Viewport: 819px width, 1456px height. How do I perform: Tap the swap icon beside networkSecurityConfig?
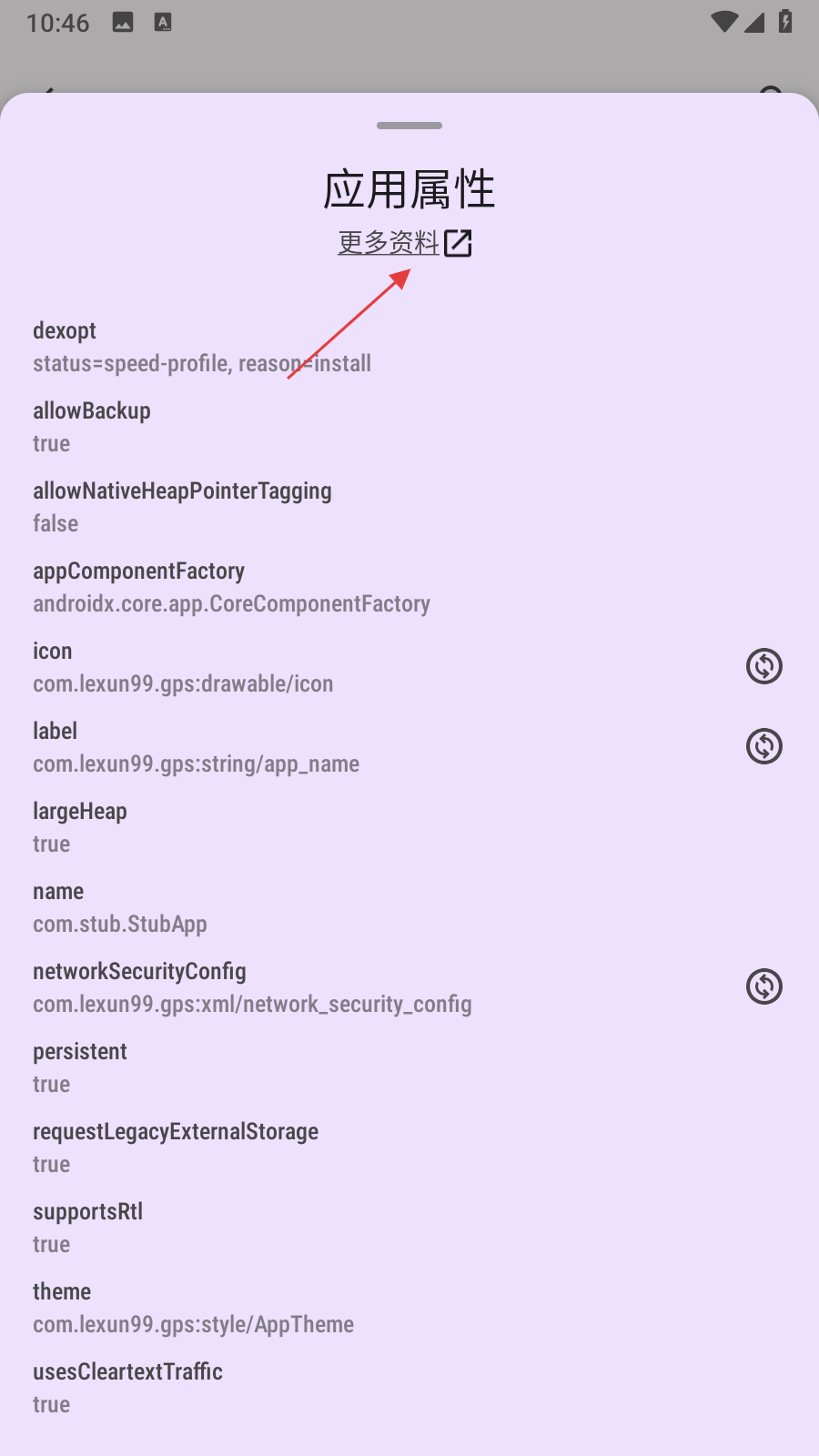(x=764, y=986)
